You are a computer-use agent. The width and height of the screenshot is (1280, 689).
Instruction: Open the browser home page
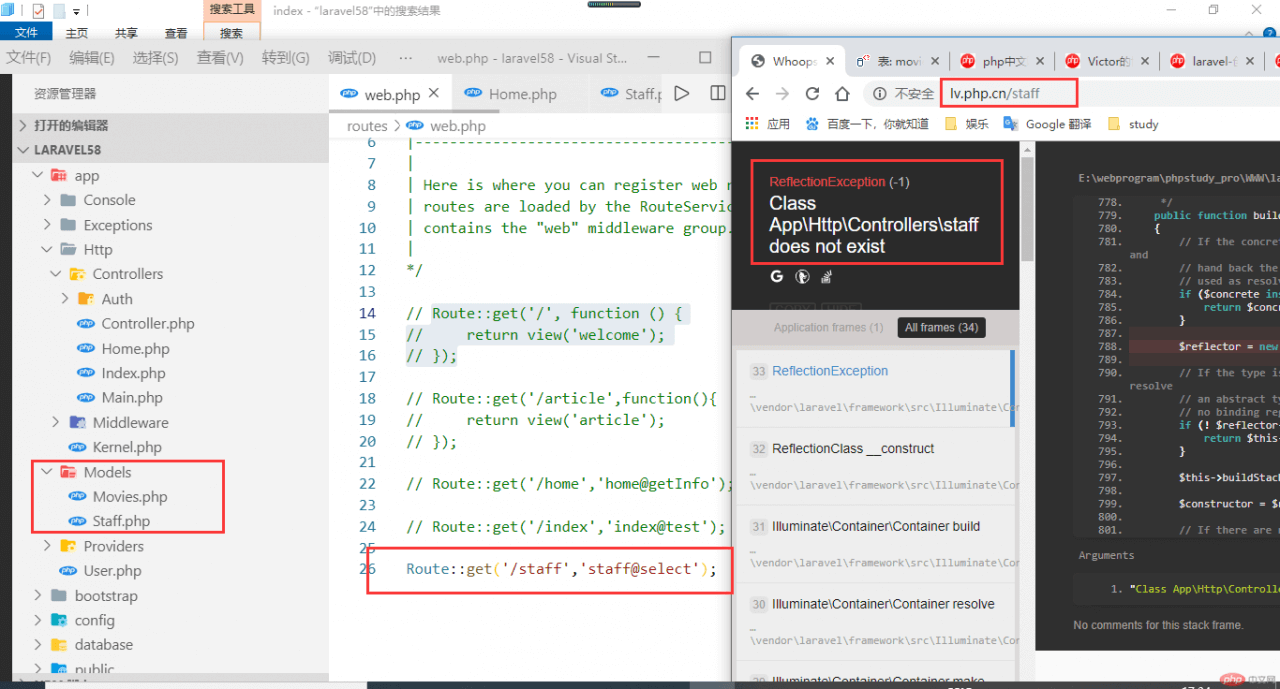tap(843, 94)
